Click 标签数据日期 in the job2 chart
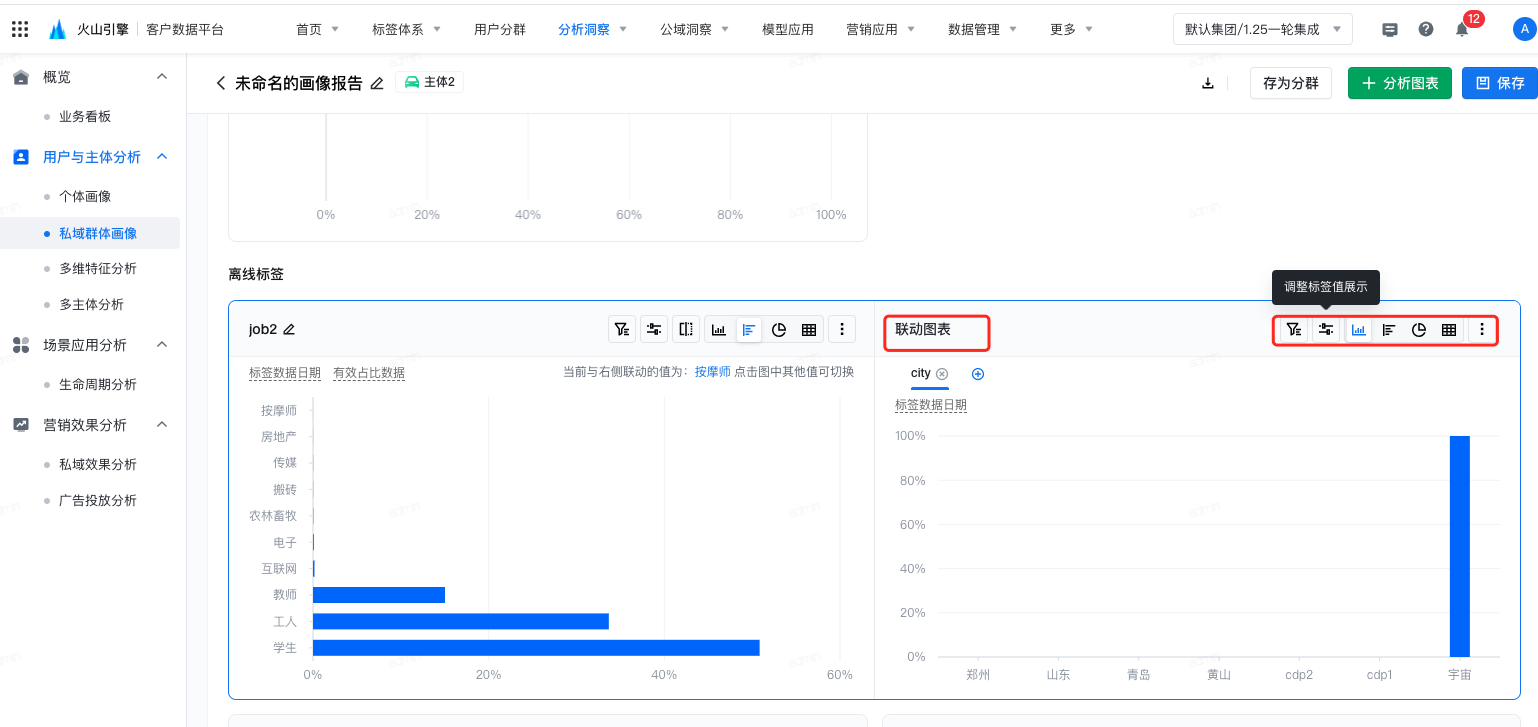The width and height of the screenshot is (1538, 727). [285, 373]
